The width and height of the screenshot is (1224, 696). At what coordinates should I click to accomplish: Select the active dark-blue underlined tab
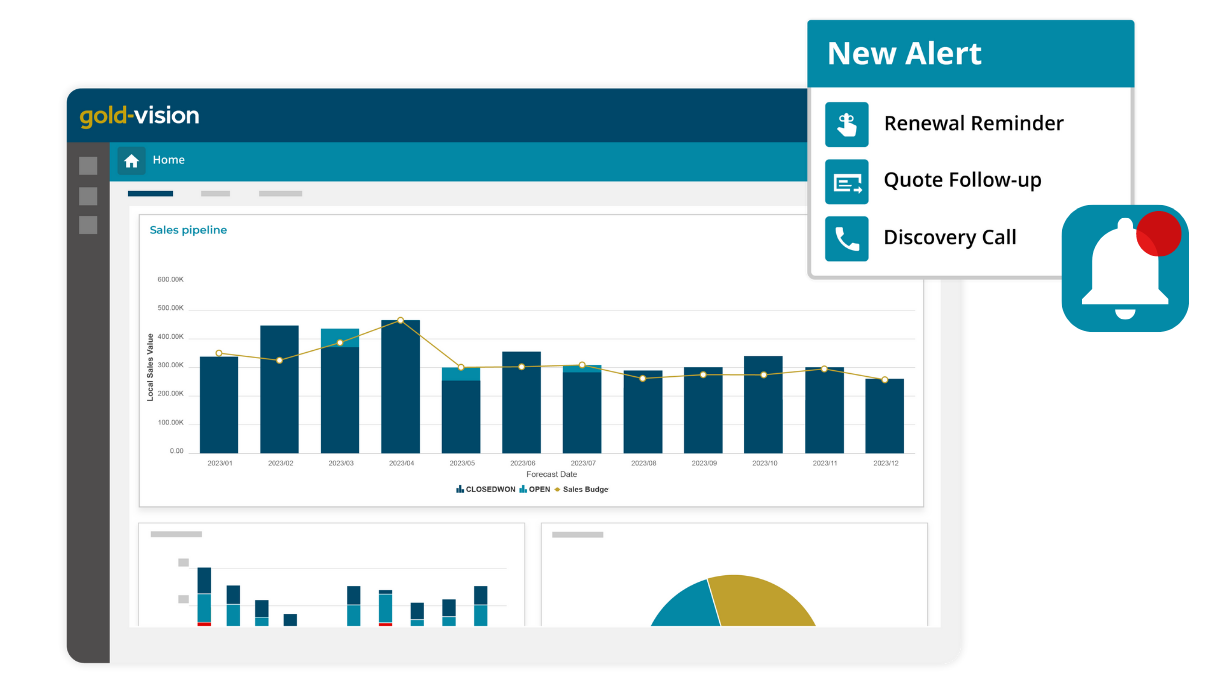click(x=150, y=193)
